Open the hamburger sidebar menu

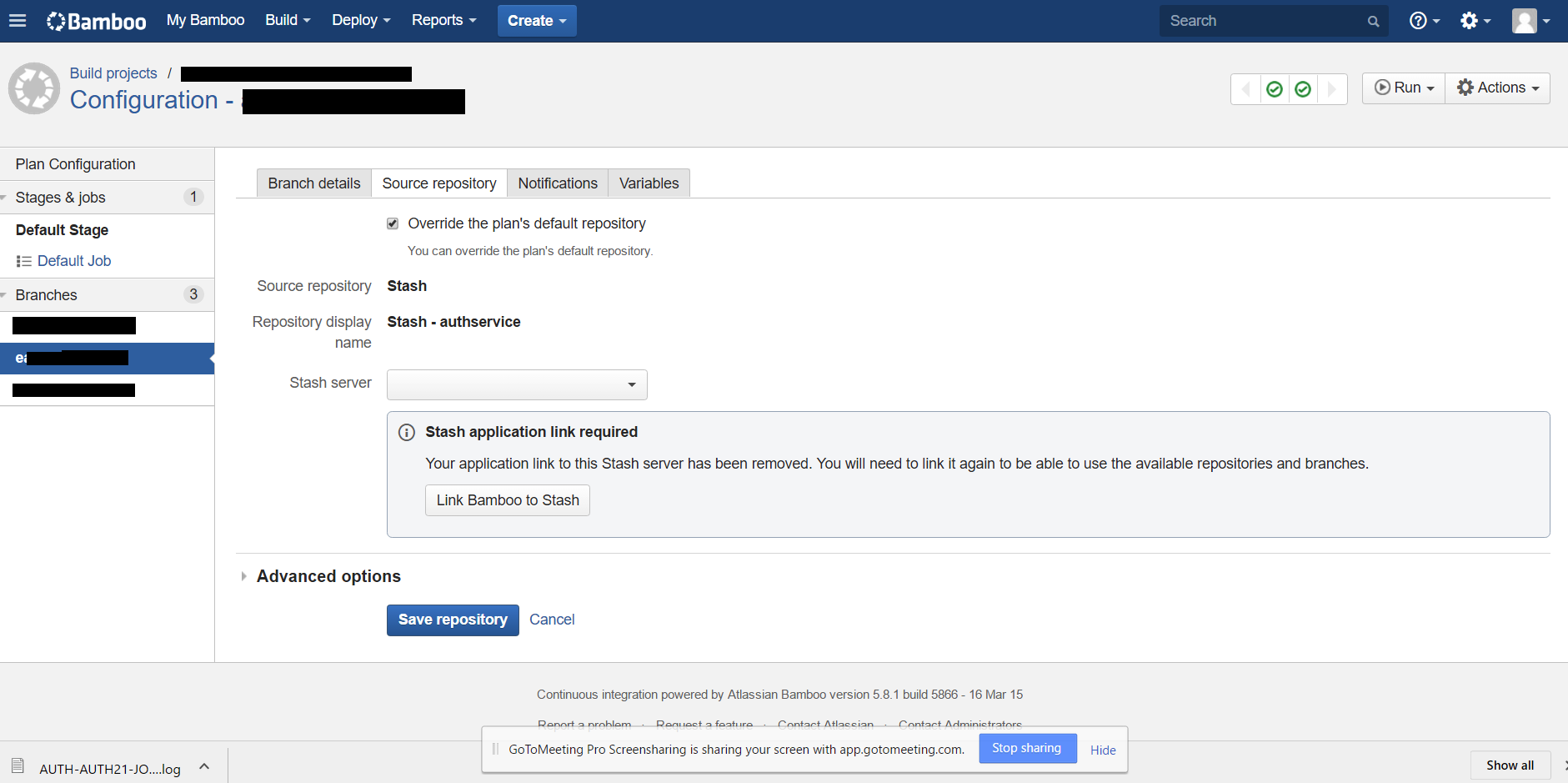pos(18,21)
